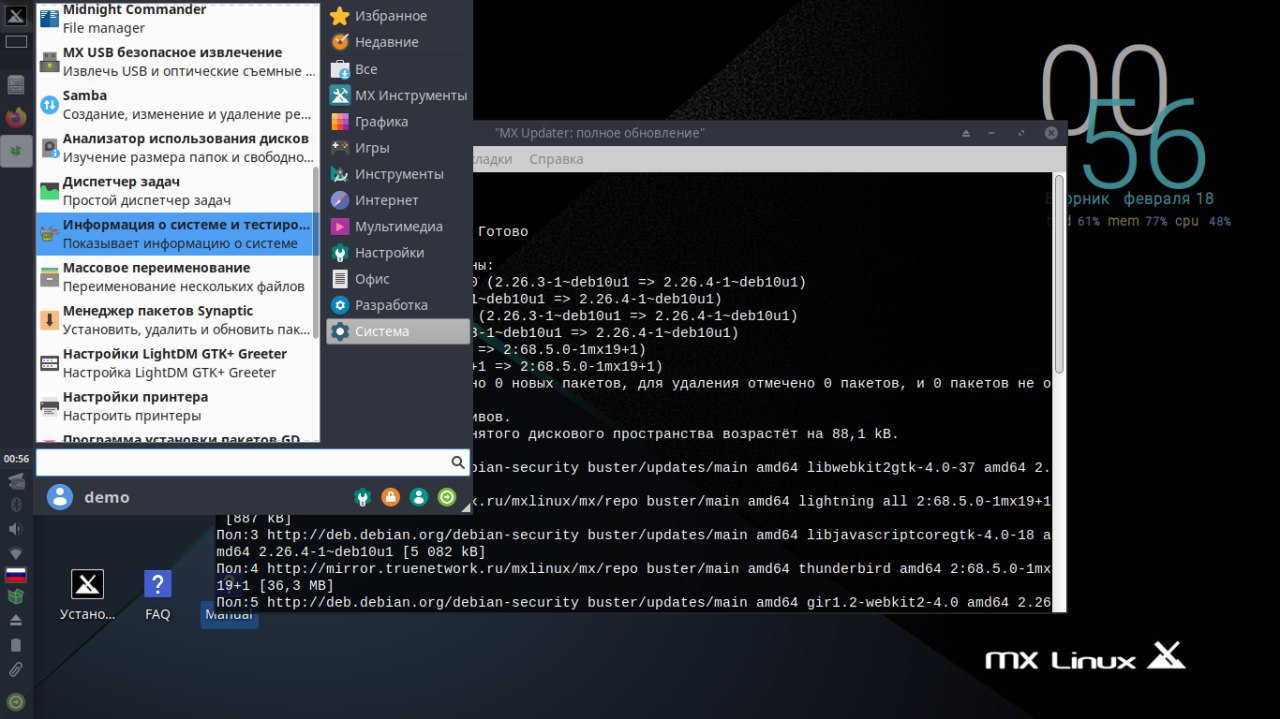Image resolution: width=1280 pixels, height=719 pixels.
Task: Open Менеджер пакетов Synaptic
Action: tap(176, 320)
